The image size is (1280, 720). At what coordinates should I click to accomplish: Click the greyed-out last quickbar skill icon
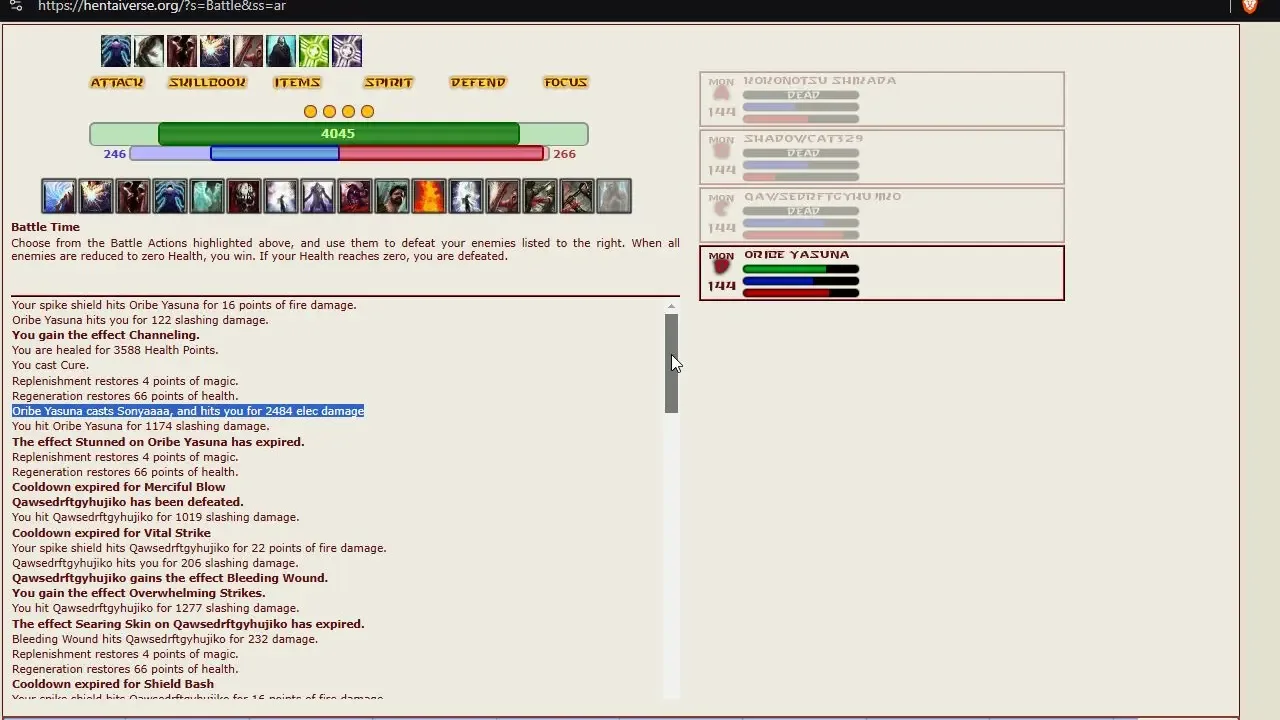(614, 196)
